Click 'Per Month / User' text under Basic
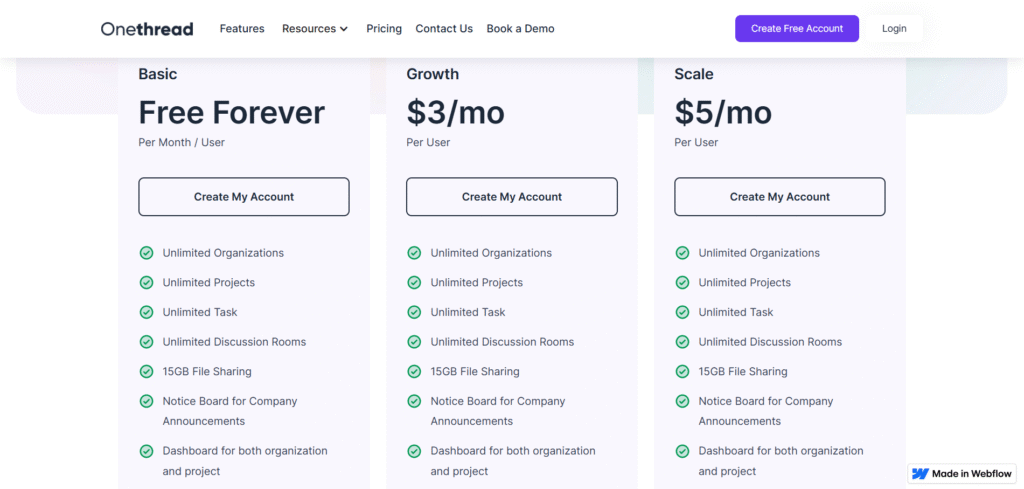Viewport: 1024px width, 489px height. [182, 142]
